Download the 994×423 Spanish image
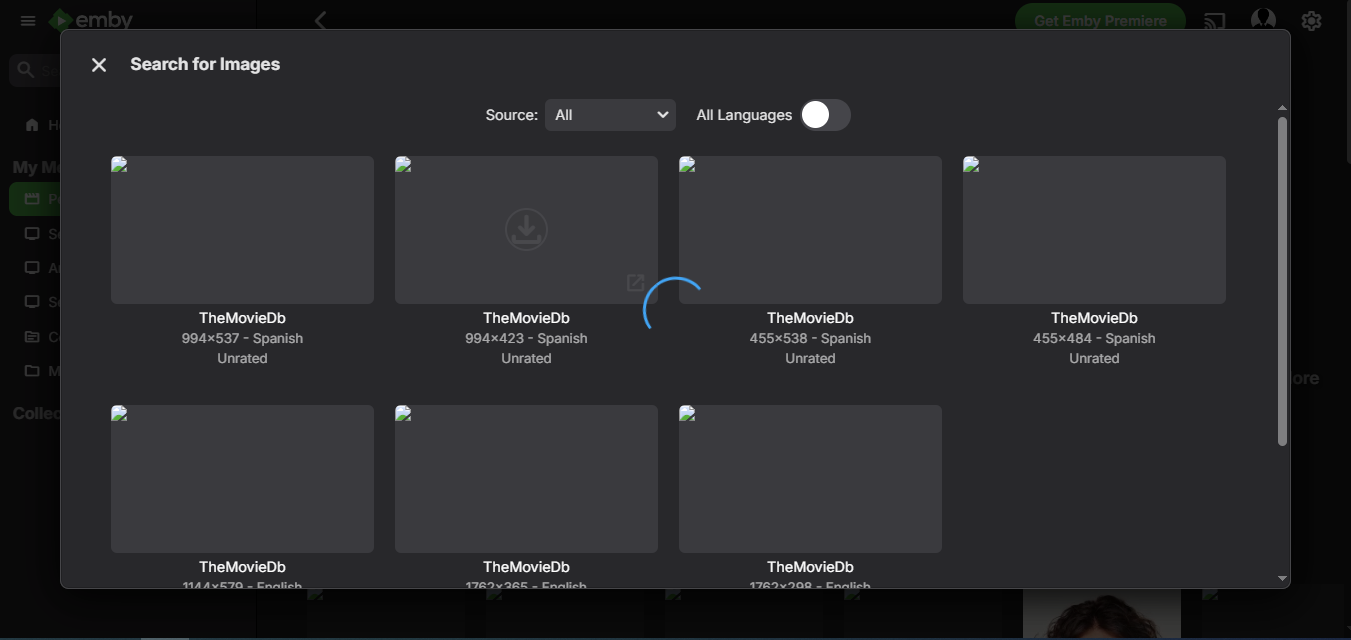The width and height of the screenshot is (1351, 640). 526,229
